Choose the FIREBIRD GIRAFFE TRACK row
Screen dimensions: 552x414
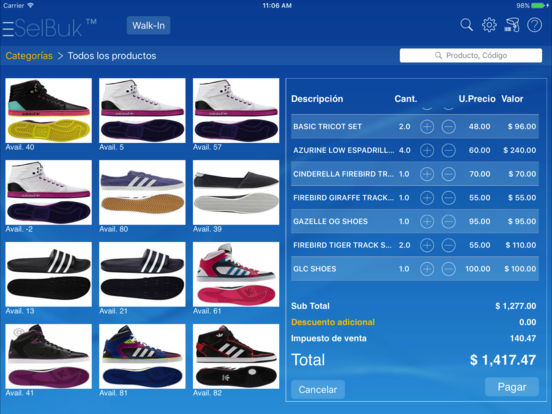[415, 197]
